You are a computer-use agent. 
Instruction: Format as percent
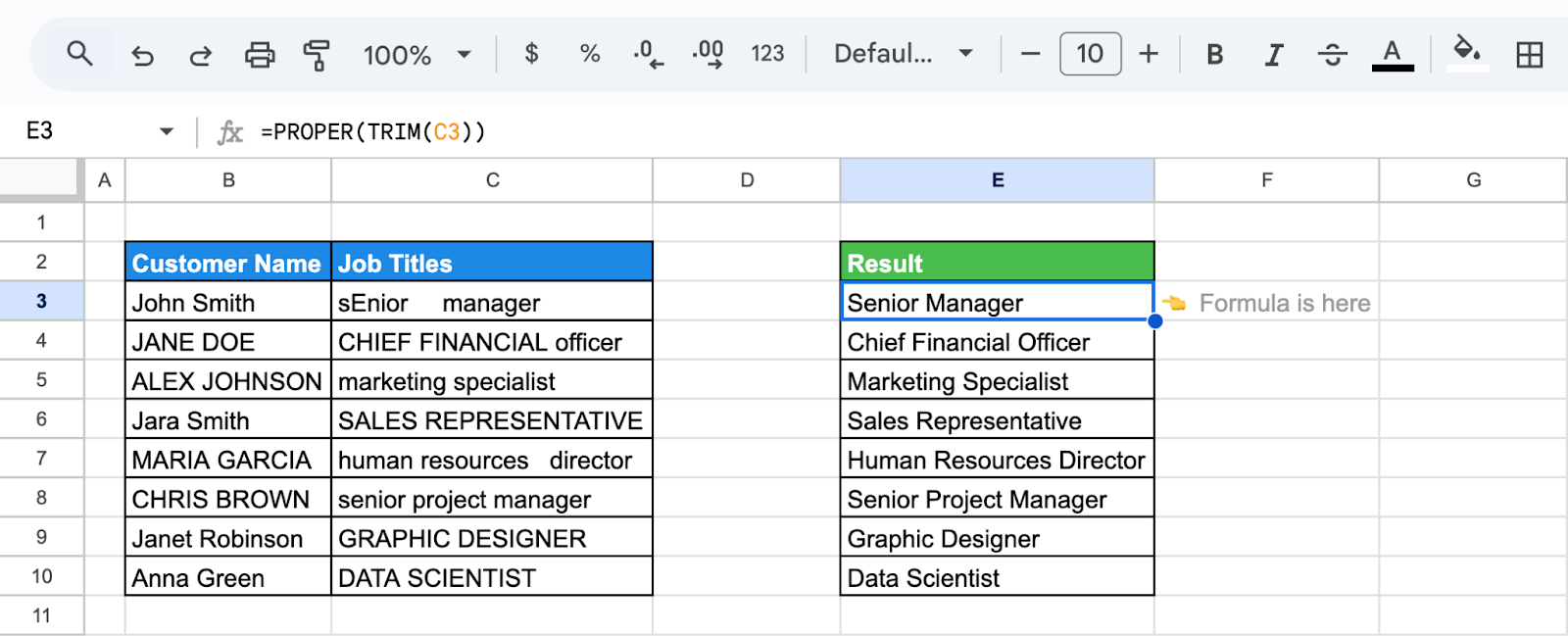point(590,53)
